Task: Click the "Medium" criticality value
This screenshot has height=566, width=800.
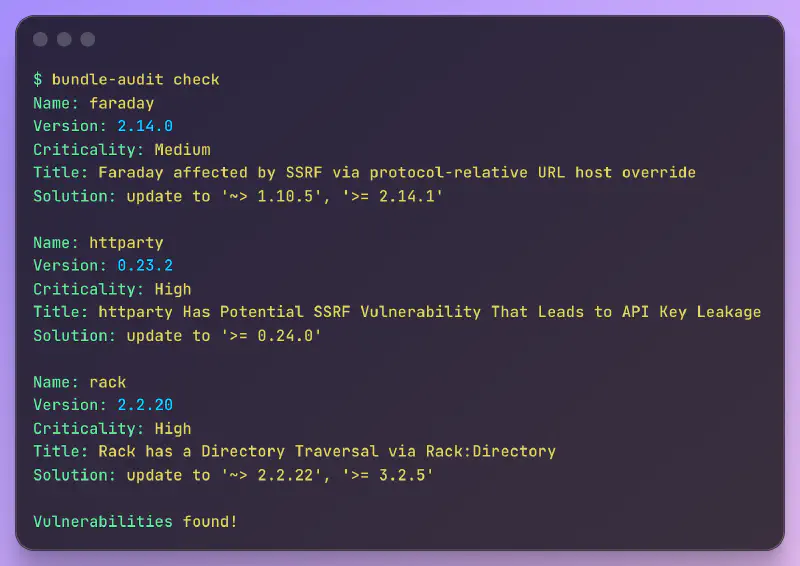Action: [x=182, y=149]
